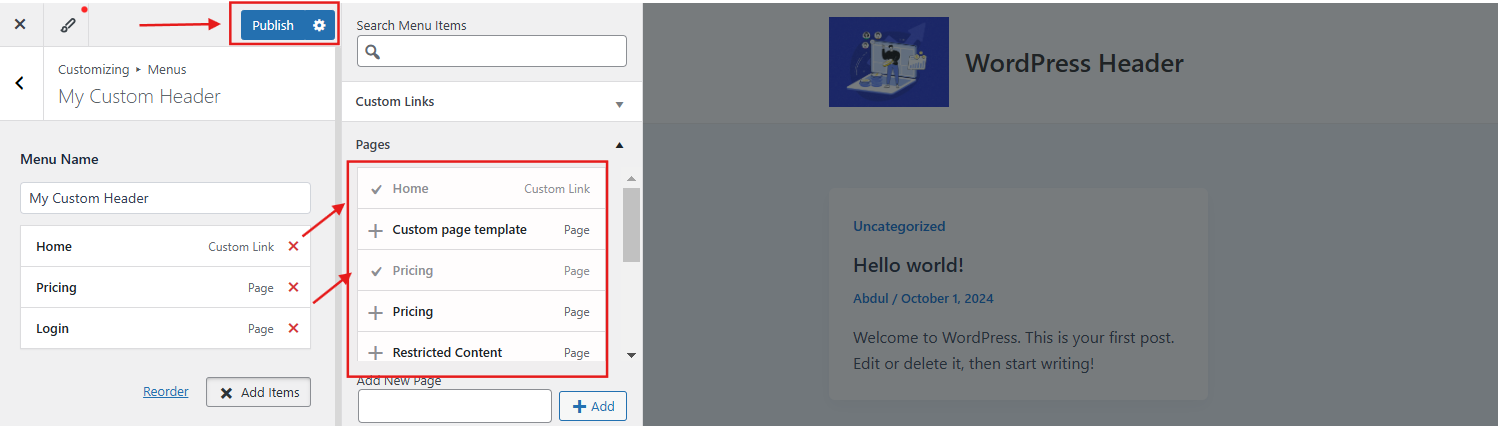Click the WordPress Header site title
Image resolution: width=1498 pixels, height=426 pixels.
coord(1074,63)
